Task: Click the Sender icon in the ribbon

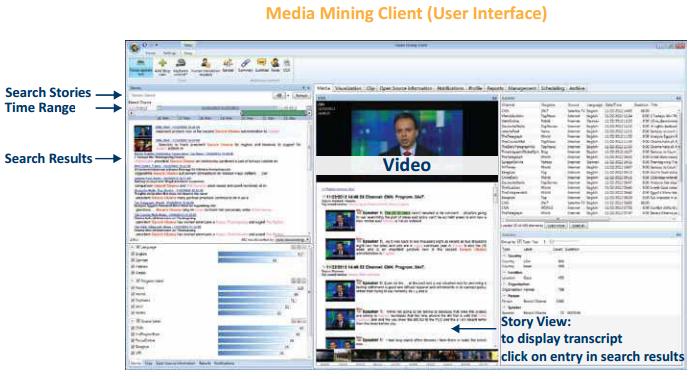Action: [x=228, y=63]
